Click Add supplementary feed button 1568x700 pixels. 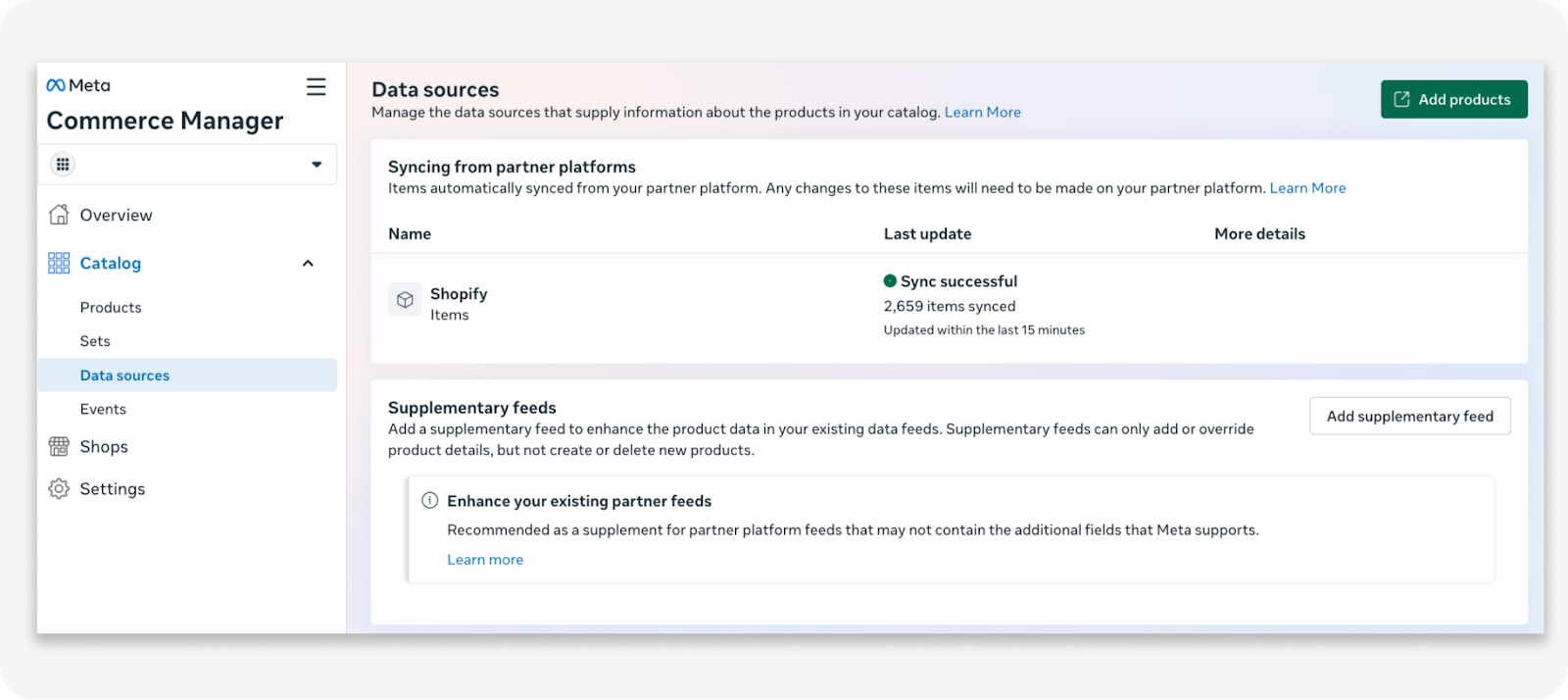point(1409,416)
